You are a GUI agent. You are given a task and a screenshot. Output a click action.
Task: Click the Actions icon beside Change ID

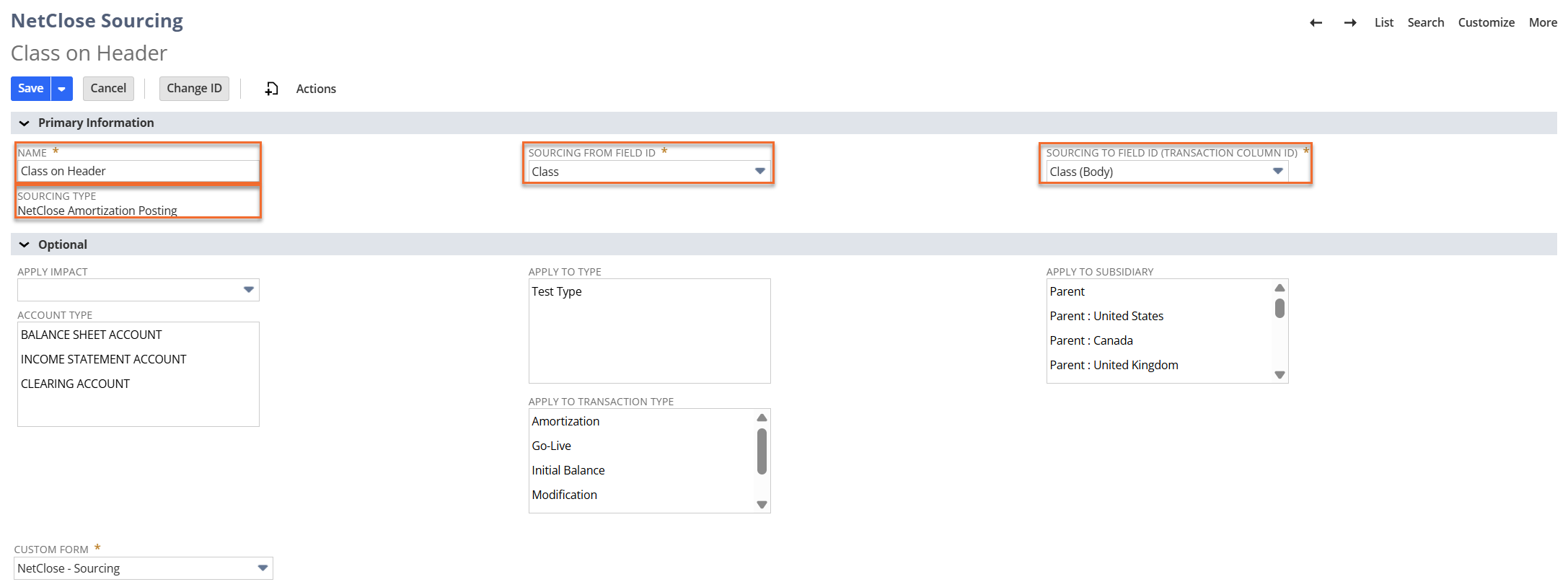point(271,89)
